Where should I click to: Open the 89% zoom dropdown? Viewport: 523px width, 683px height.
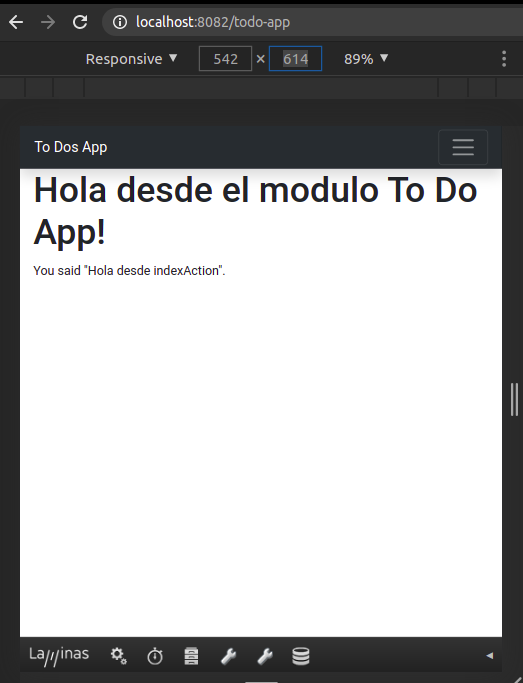coord(366,59)
